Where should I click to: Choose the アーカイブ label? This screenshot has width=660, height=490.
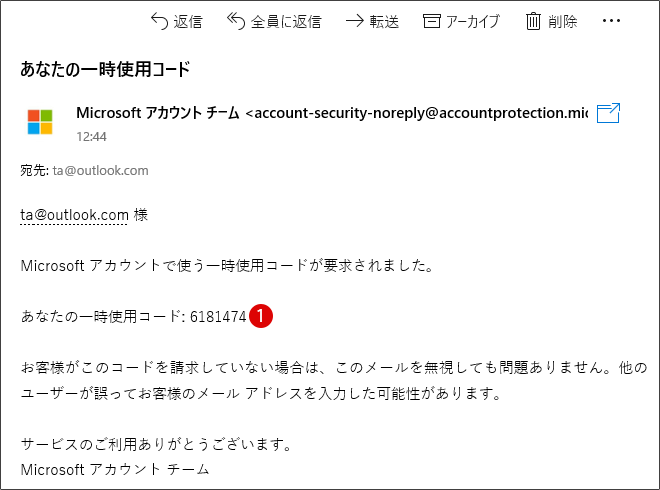[473, 21]
